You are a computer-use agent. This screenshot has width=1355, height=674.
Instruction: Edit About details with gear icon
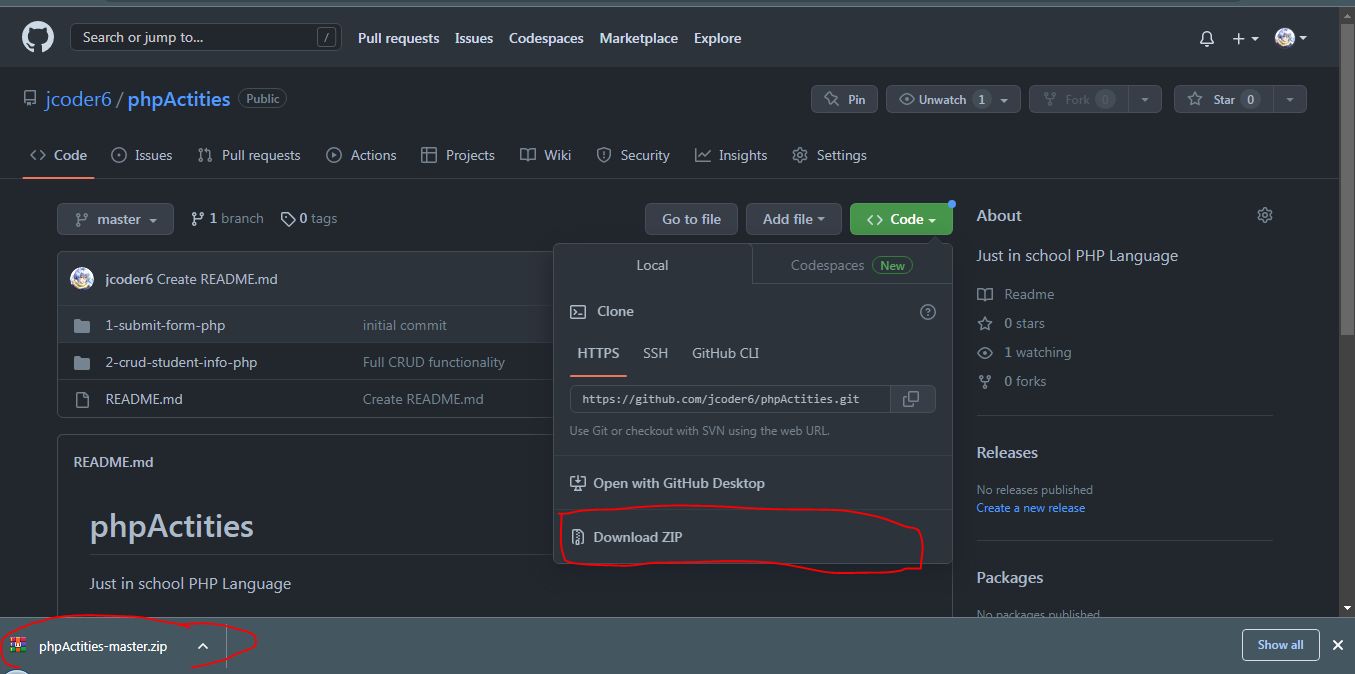coord(1265,215)
